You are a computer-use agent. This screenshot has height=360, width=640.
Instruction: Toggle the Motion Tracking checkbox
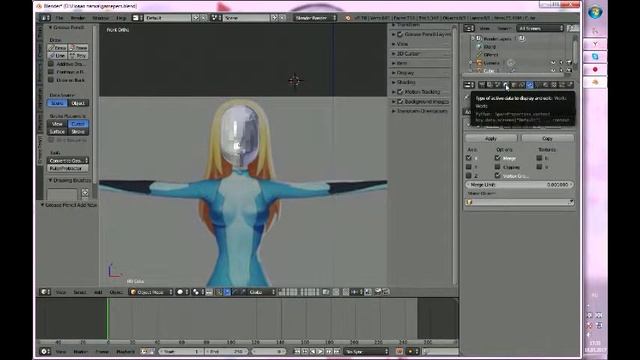coord(400,92)
